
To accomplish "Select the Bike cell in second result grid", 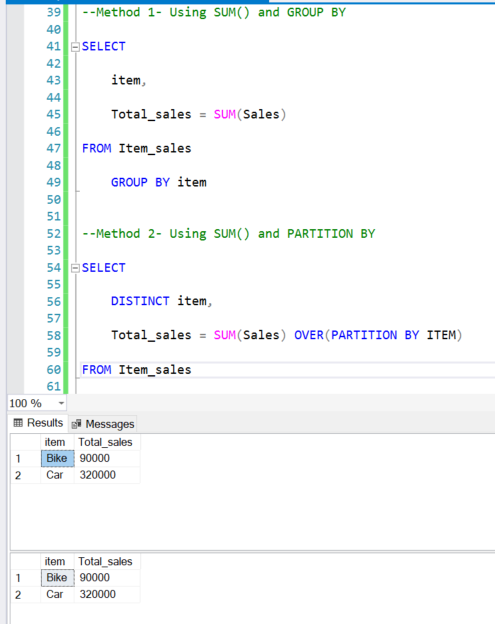I will pos(57,578).
